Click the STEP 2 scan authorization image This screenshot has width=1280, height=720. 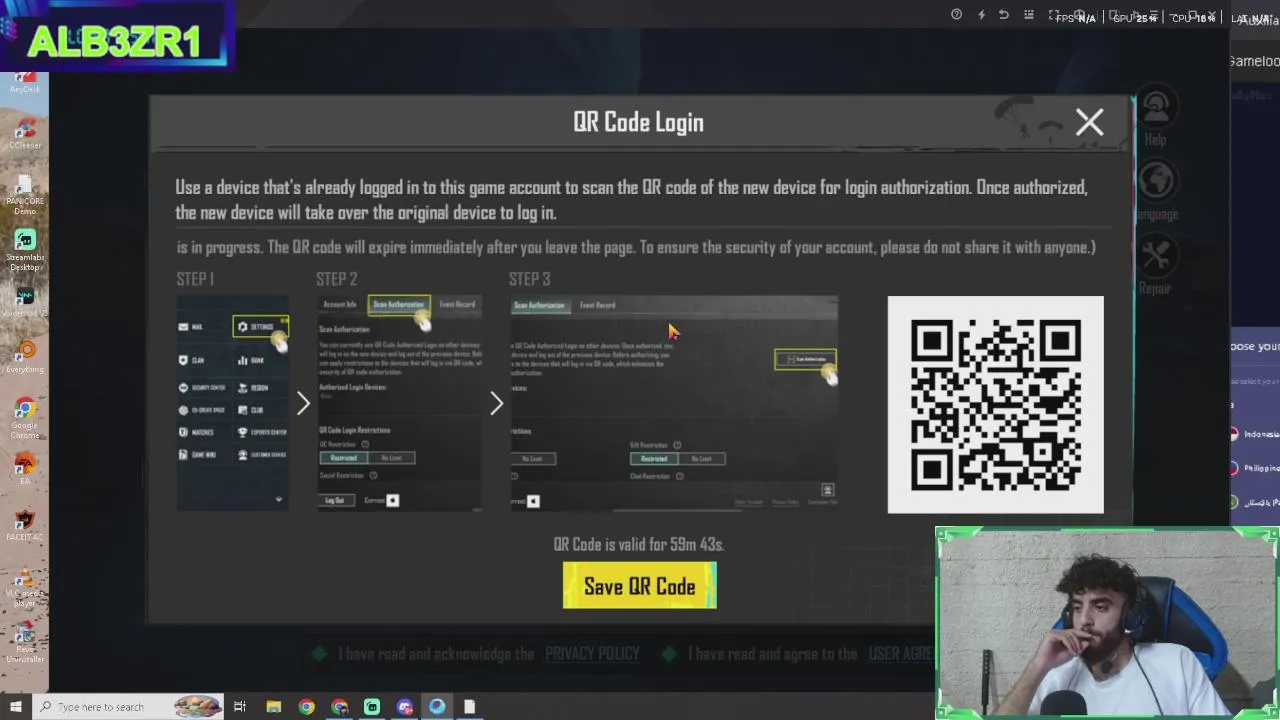[x=400, y=403]
